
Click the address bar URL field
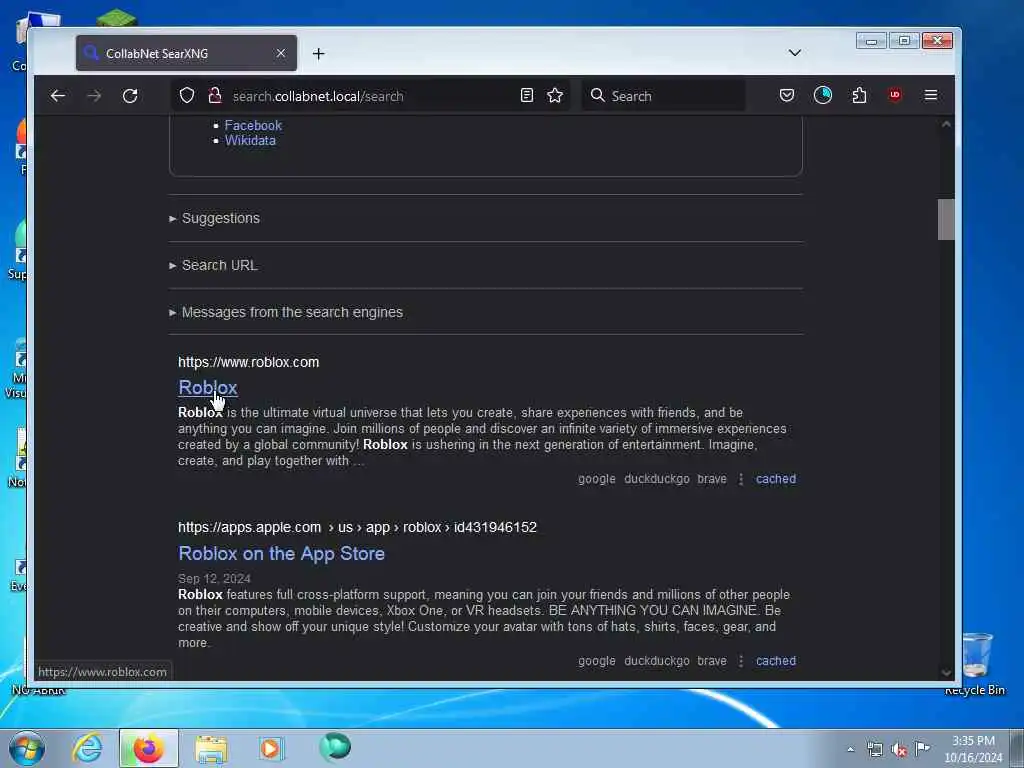pyautogui.click(x=372, y=96)
